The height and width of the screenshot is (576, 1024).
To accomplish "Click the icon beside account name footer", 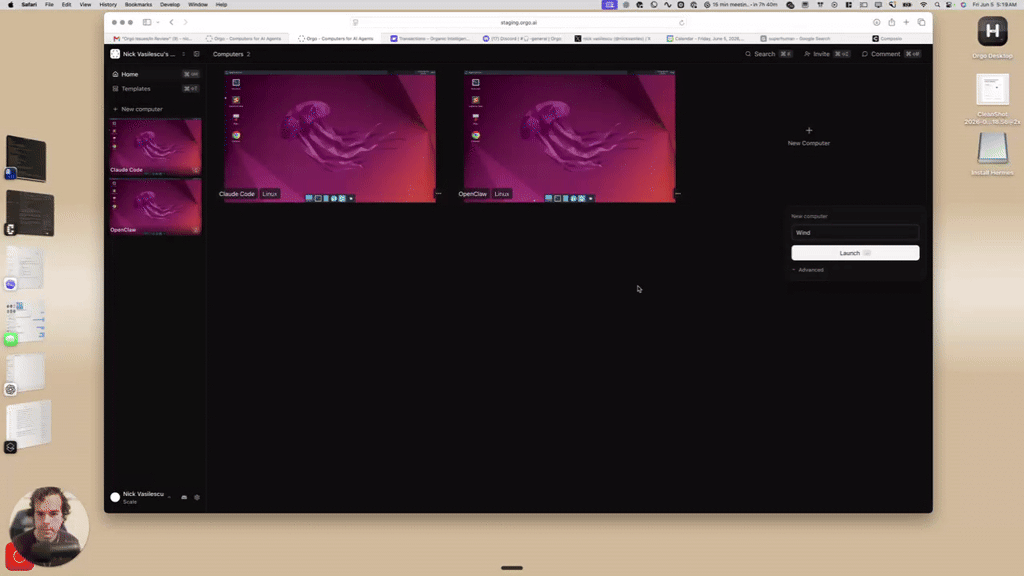I will coord(184,498).
